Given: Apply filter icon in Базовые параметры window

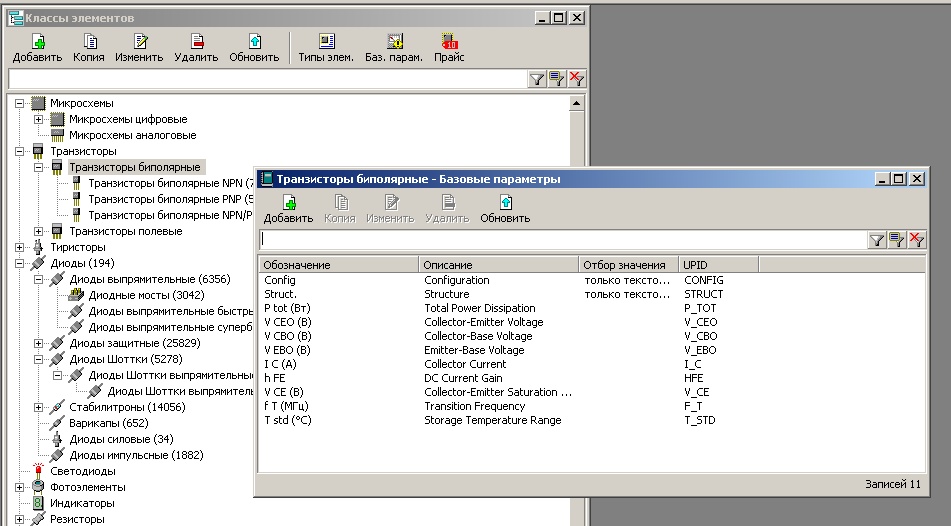Looking at the screenshot, I should 877,240.
